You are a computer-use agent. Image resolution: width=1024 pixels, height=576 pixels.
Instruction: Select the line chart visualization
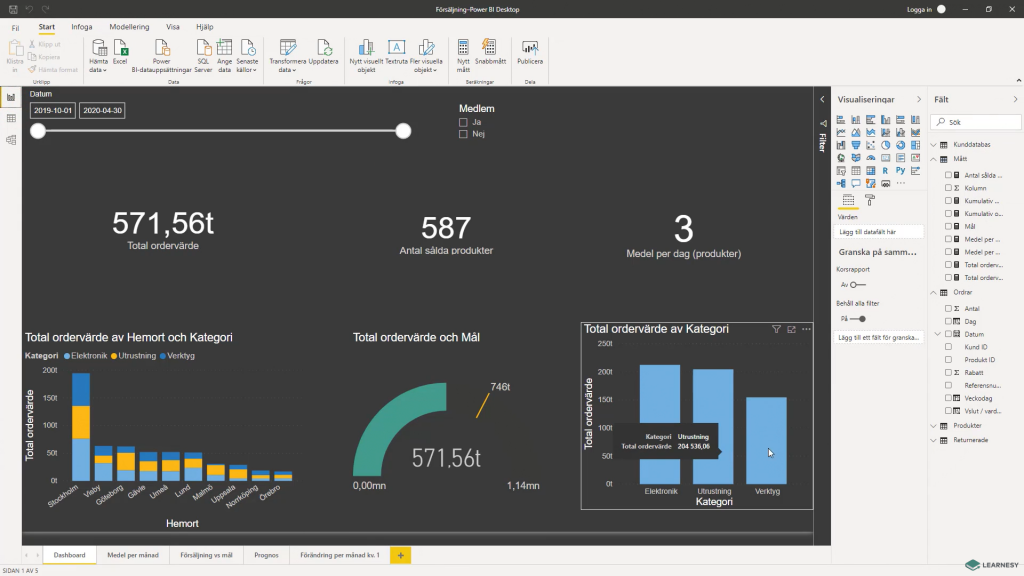click(840, 133)
